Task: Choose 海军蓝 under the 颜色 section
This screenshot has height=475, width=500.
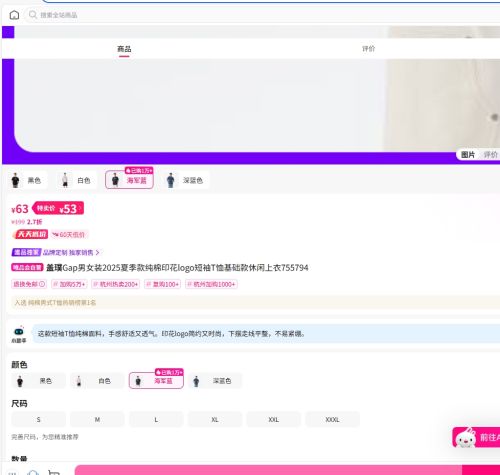Action: point(156,381)
